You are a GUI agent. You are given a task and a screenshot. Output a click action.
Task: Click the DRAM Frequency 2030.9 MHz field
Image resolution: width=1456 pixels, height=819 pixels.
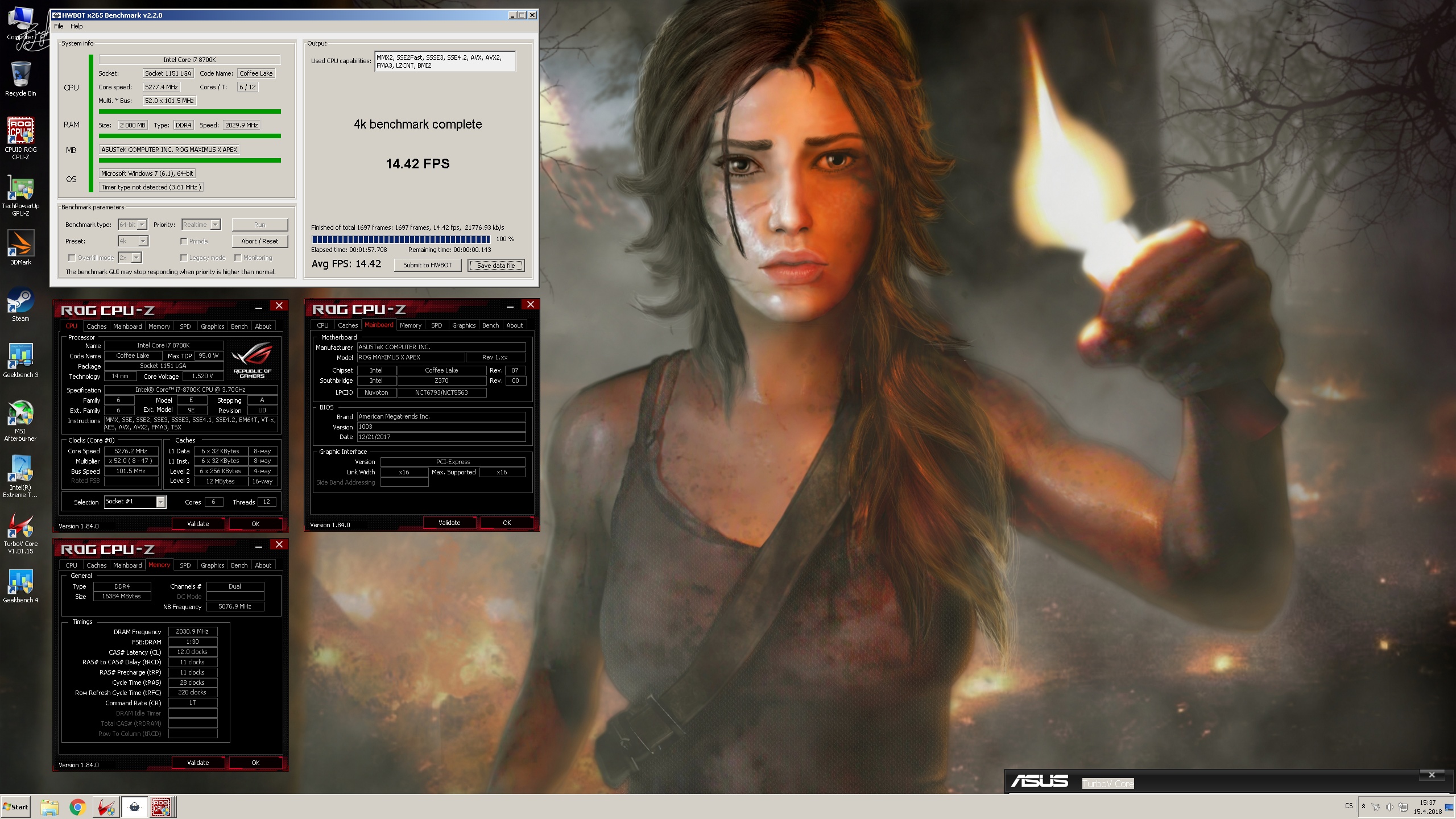click(x=192, y=631)
